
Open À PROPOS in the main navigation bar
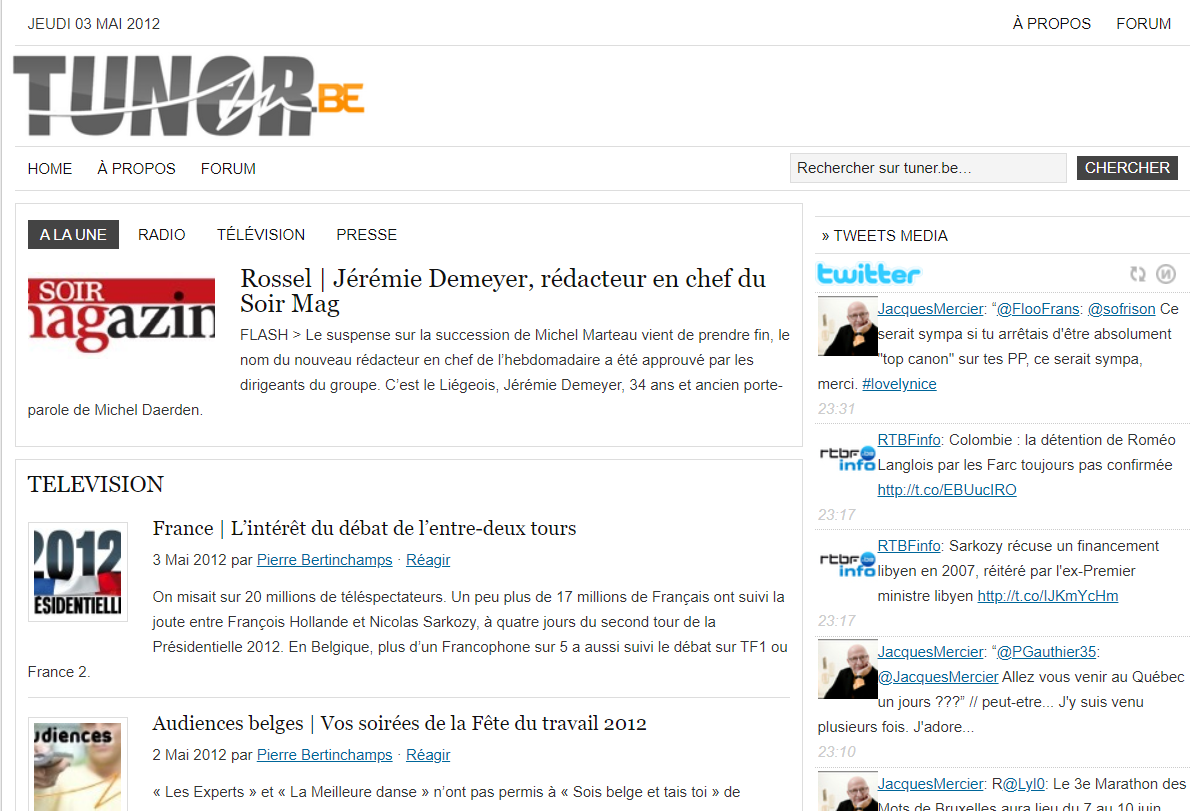136,169
